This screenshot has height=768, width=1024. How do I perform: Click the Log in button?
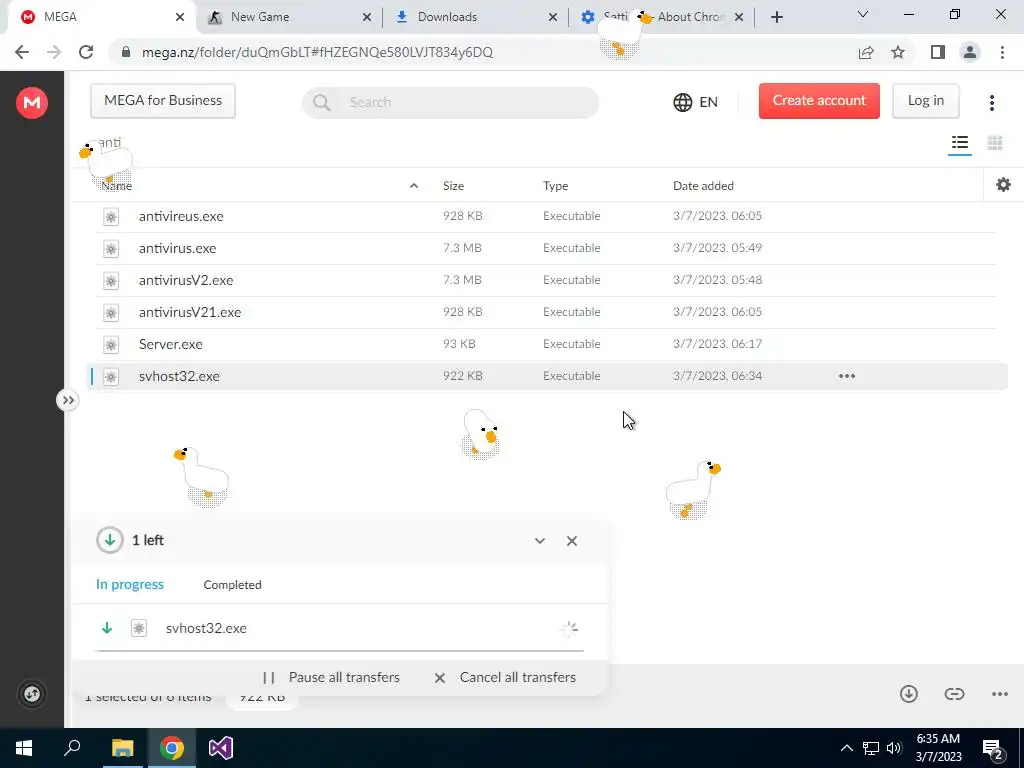pyautogui.click(x=925, y=101)
